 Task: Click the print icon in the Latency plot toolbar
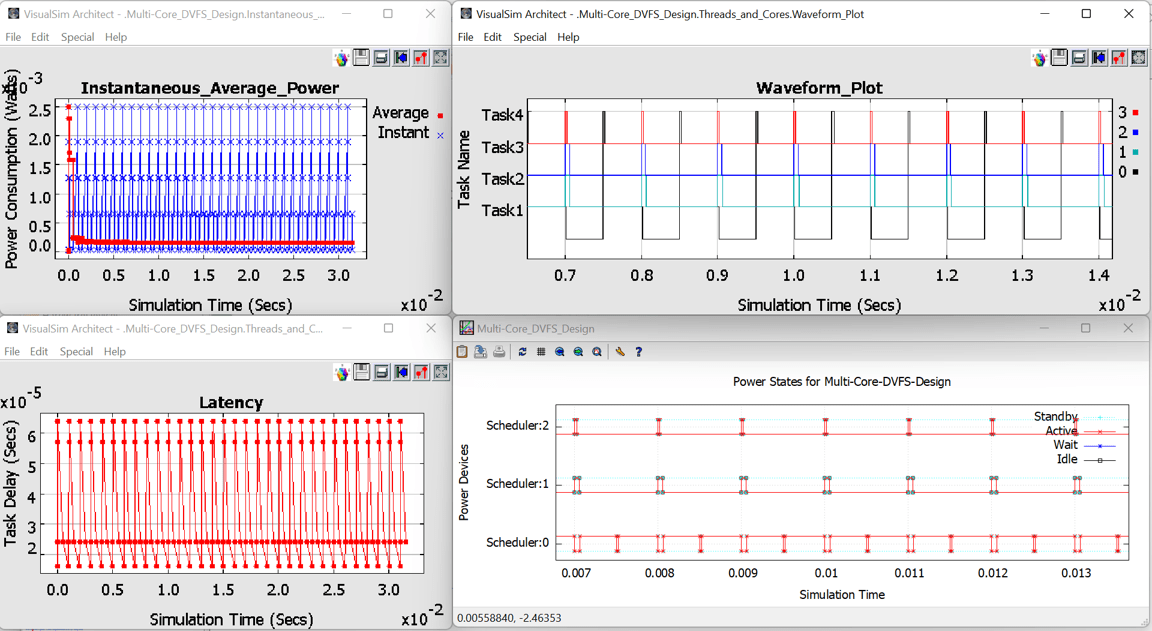pos(381,372)
